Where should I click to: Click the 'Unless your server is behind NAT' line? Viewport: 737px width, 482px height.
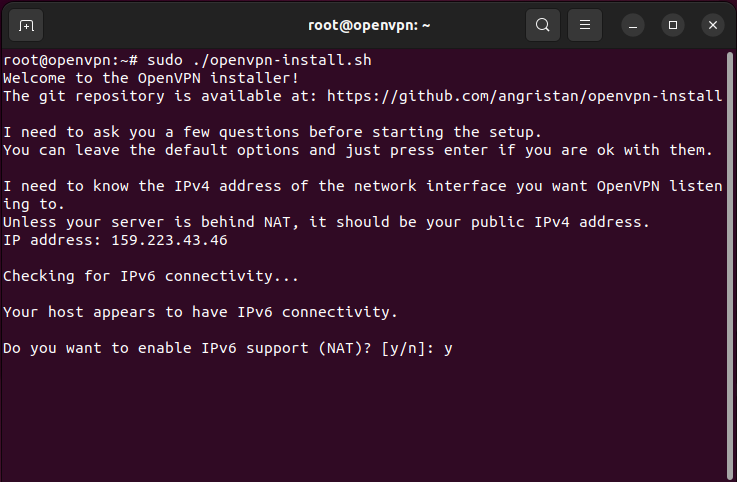pyautogui.click(x=326, y=222)
